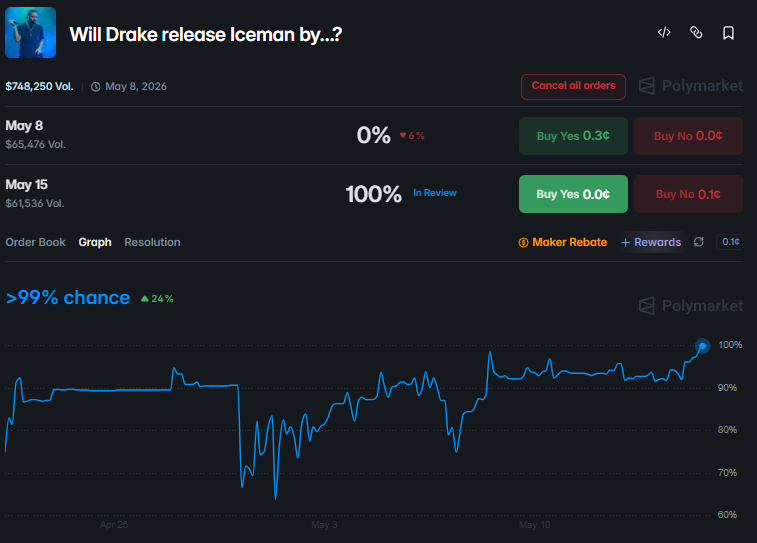Click the $65,476 Vol. figure
757x543 pixels.
pyautogui.click(x=36, y=144)
